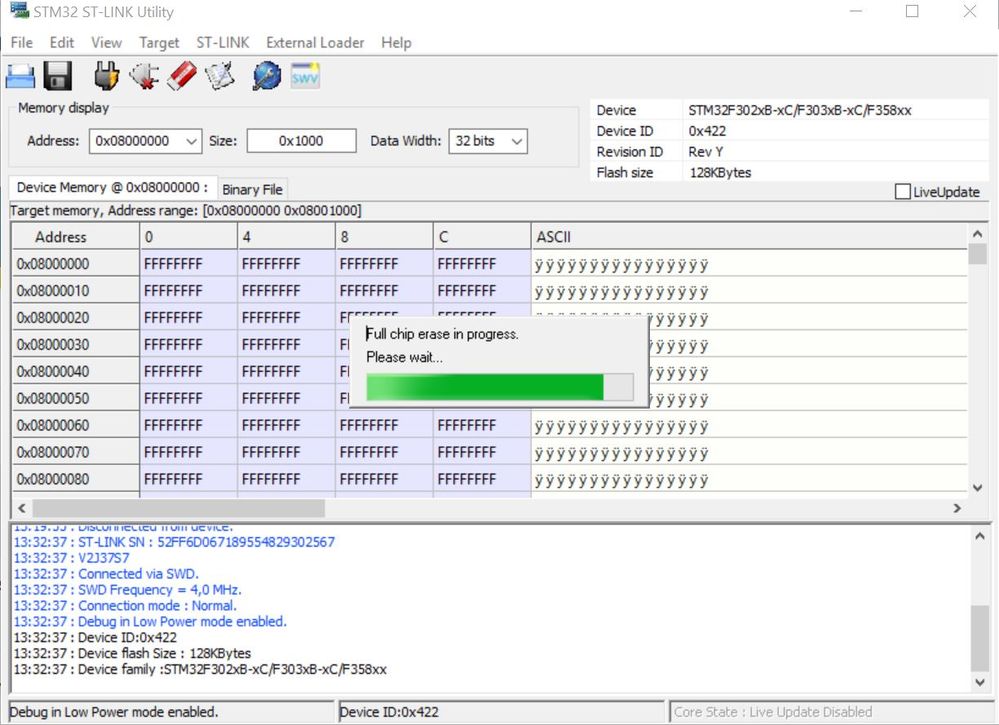This screenshot has width=999, height=725.
Task: Click the Size input field
Action: (x=301, y=141)
